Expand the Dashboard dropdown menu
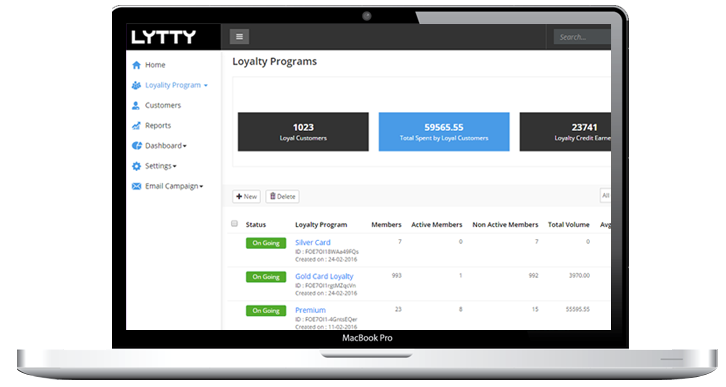This screenshot has width=726, height=387. tap(166, 146)
